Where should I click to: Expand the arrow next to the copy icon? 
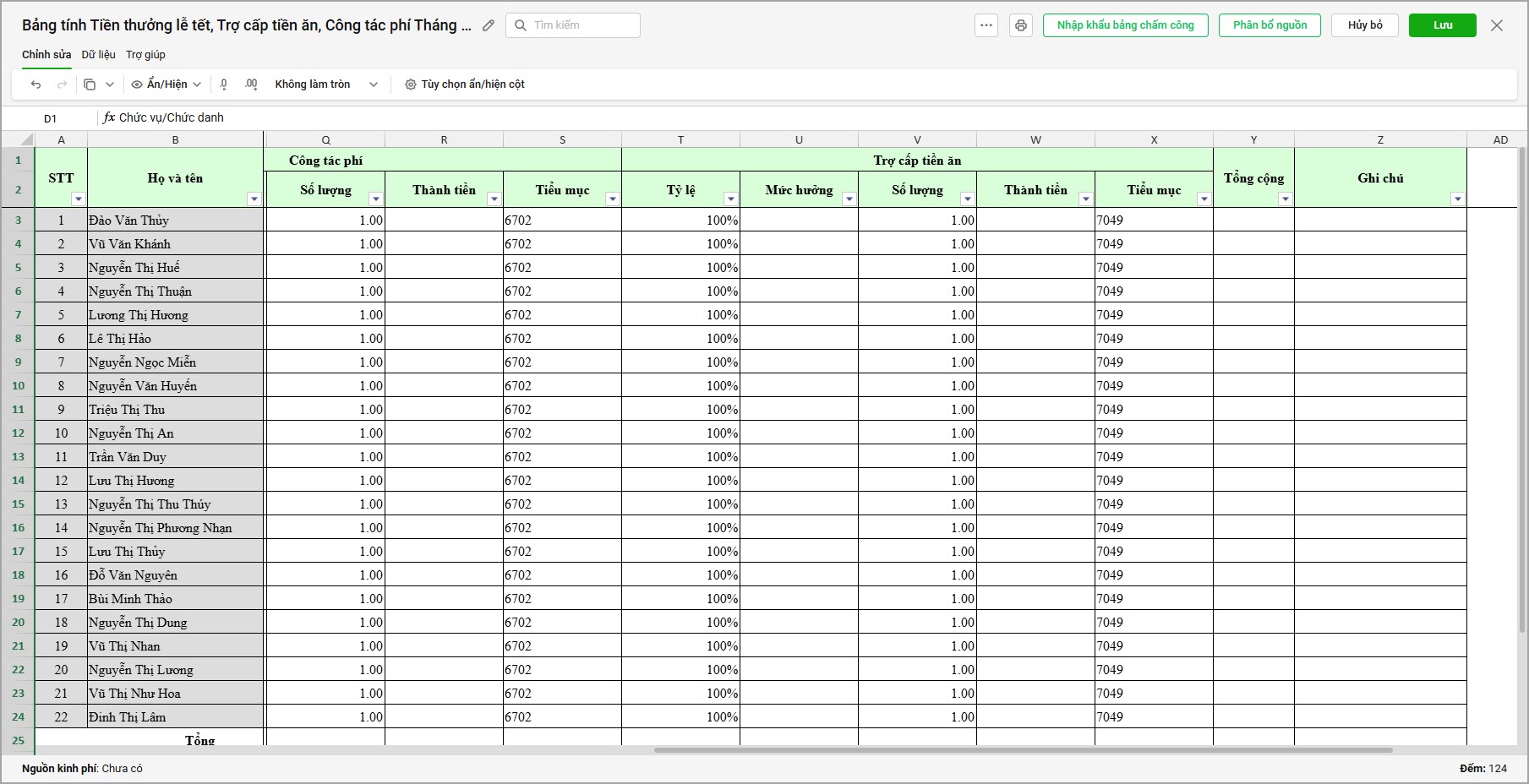point(110,84)
